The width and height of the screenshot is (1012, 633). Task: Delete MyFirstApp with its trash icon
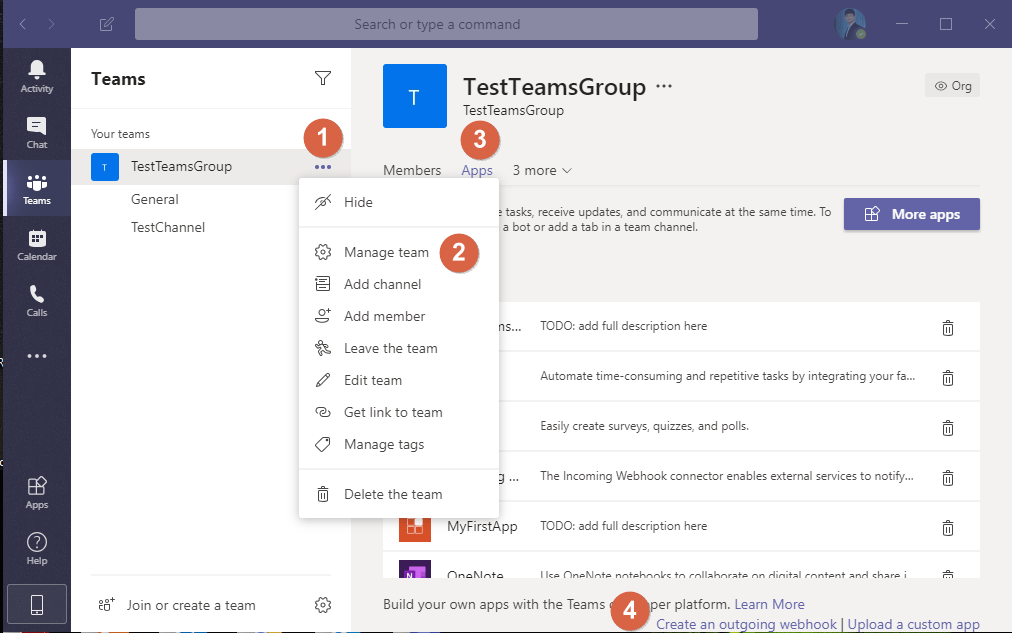pos(948,526)
